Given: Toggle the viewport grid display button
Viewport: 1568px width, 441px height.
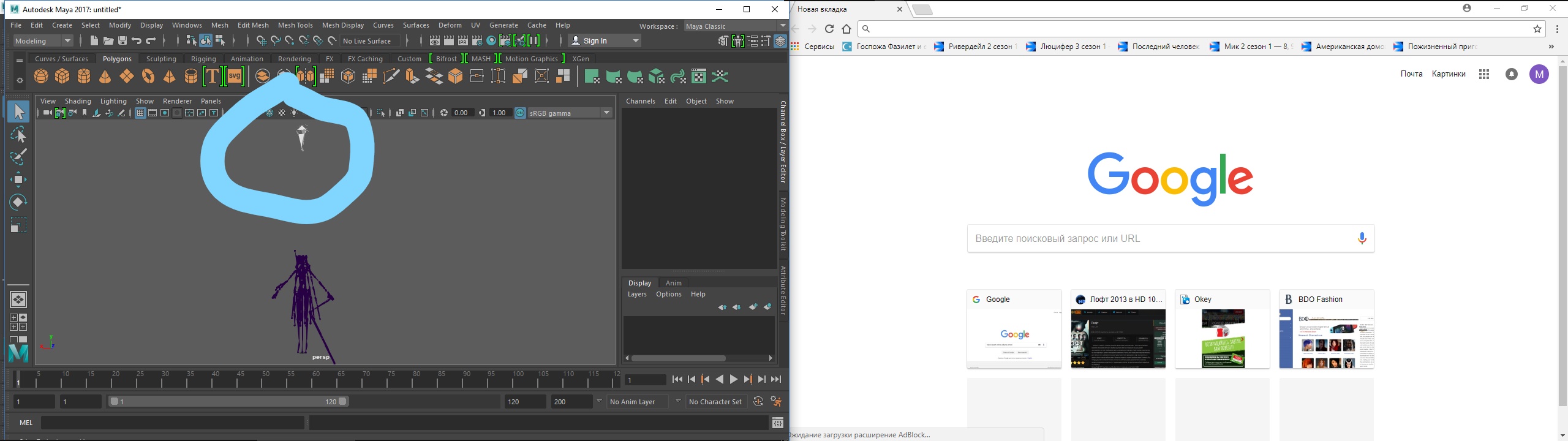Looking at the screenshot, I should [140, 113].
